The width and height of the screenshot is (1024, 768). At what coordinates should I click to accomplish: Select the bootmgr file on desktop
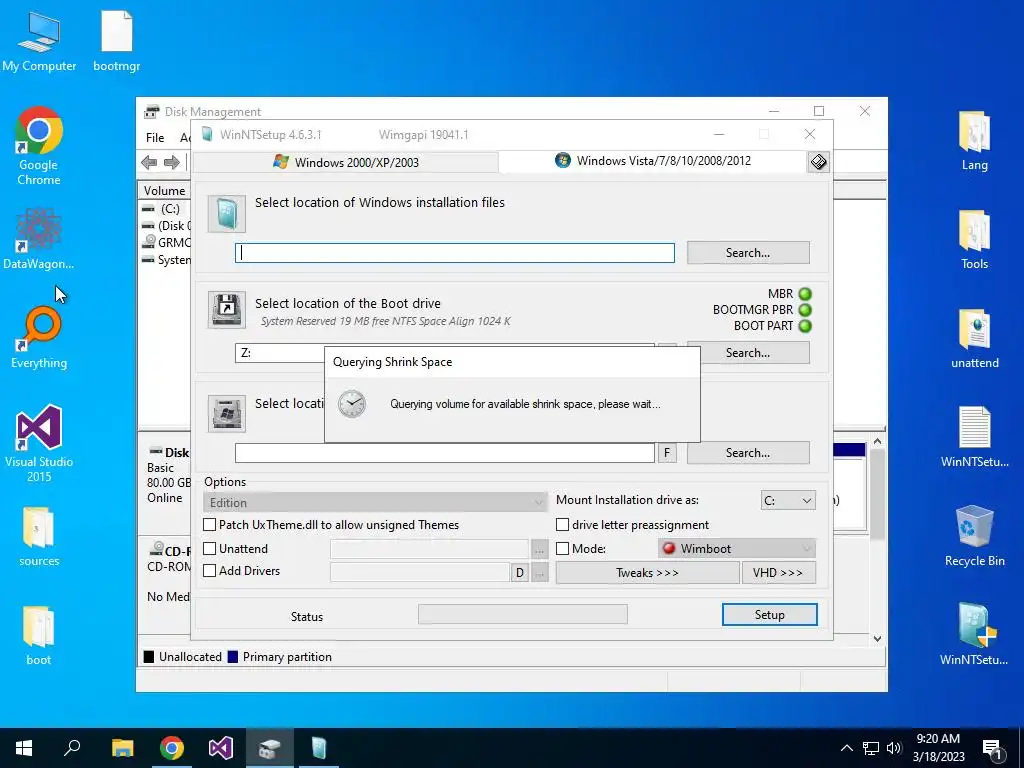117,40
